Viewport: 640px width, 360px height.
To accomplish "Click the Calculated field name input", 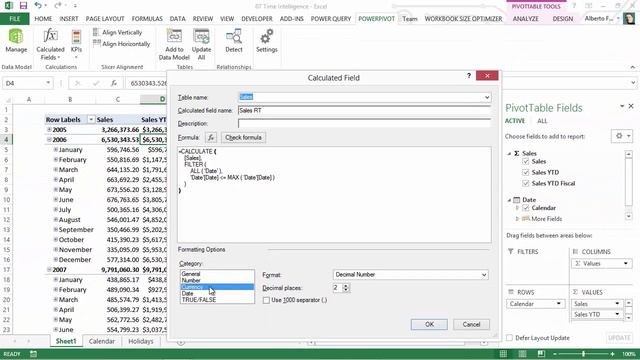I will tap(364, 111).
